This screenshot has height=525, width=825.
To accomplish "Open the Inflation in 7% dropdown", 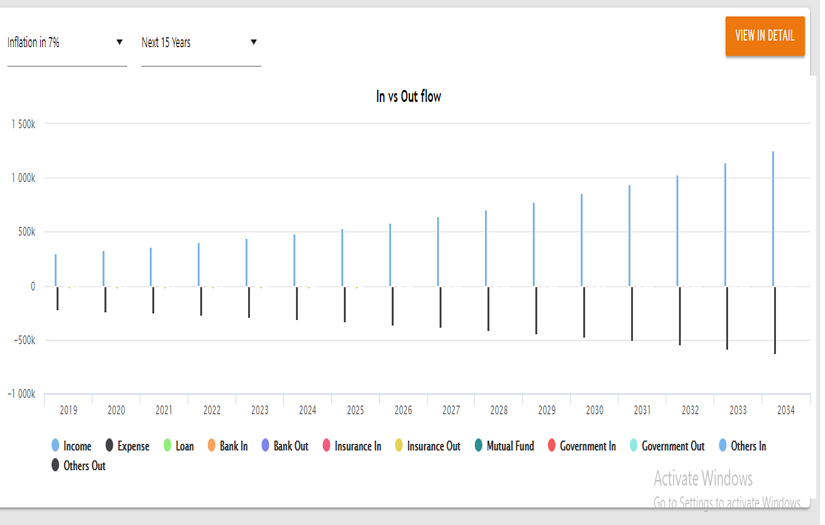I will pyautogui.click(x=66, y=43).
